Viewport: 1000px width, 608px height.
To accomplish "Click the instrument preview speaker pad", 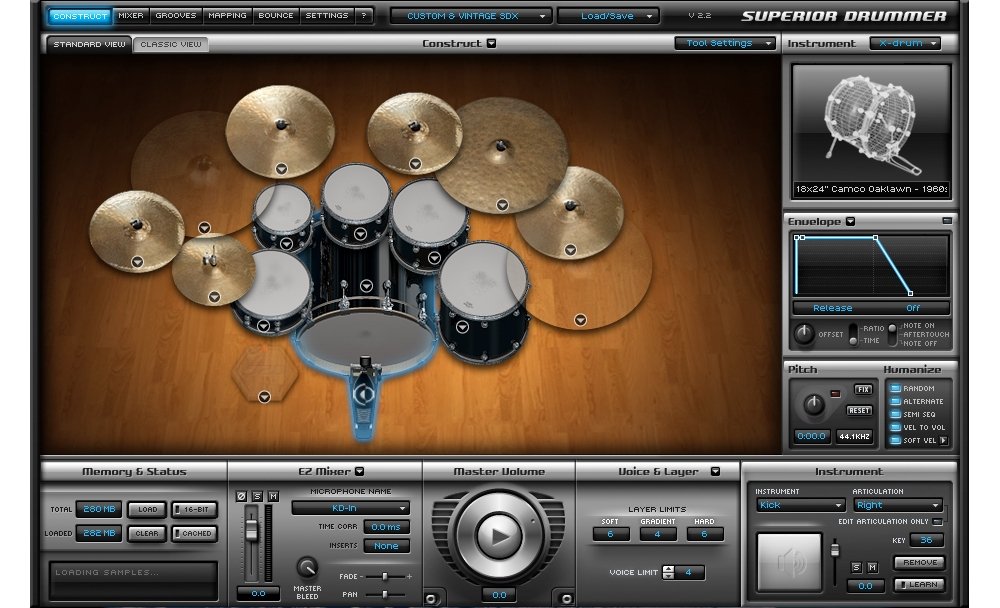I will [x=788, y=561].
